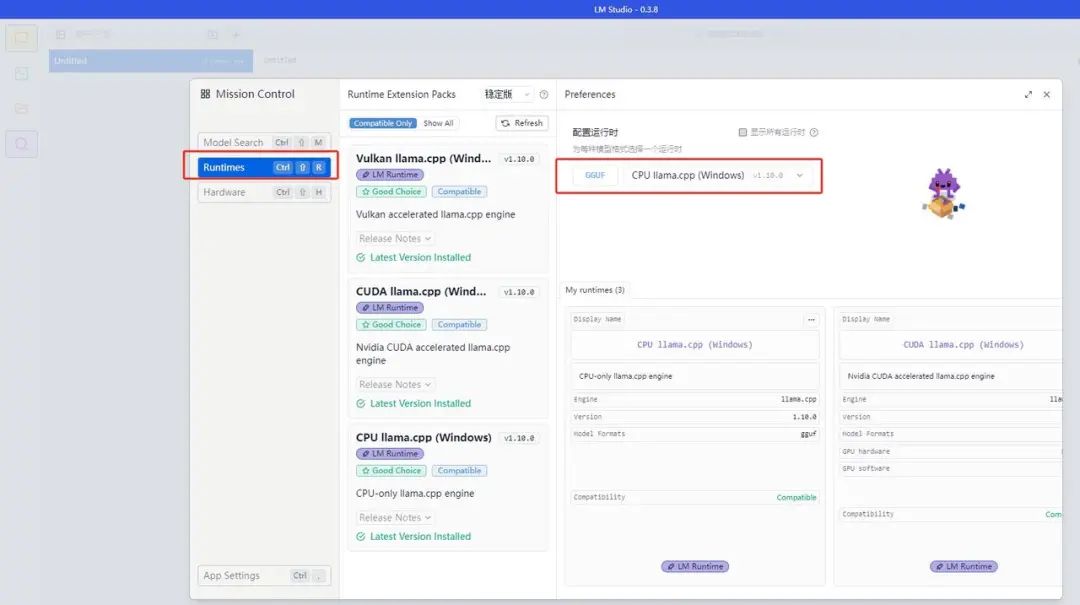Open the three-dot menu on CPU runtime card
Screen dimensions: 1080x605
point(811,319)
